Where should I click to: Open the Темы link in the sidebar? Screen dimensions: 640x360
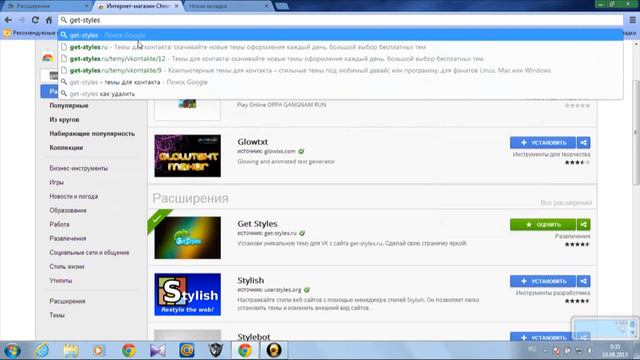coord(57,315)
